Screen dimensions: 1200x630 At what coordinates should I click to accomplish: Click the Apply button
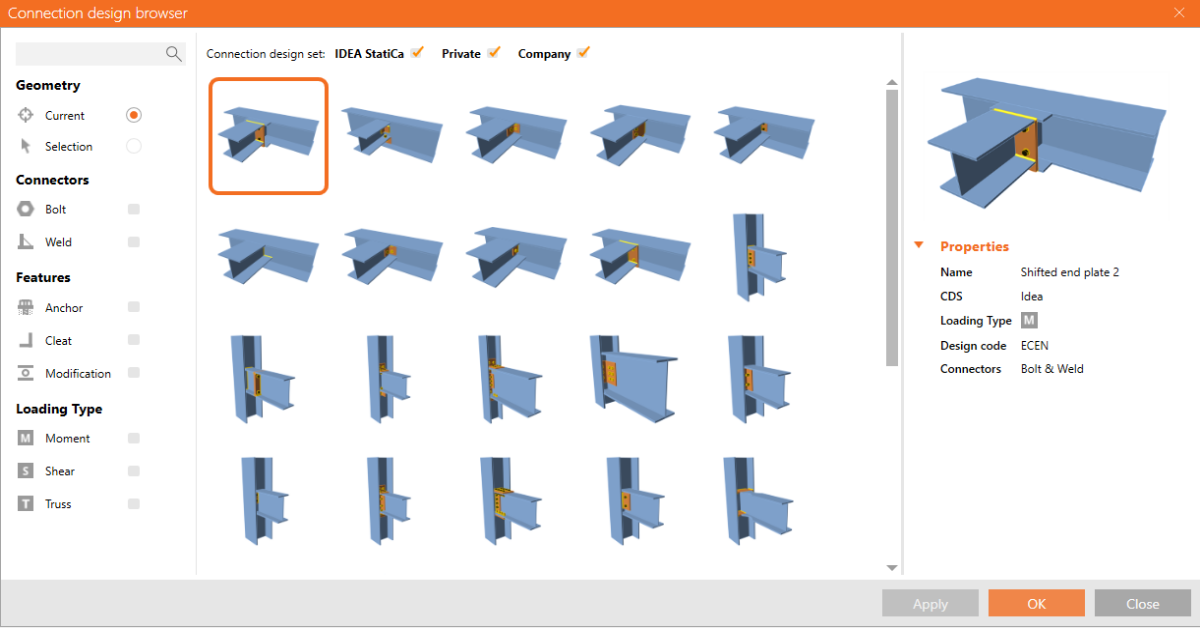coord(930,603)
